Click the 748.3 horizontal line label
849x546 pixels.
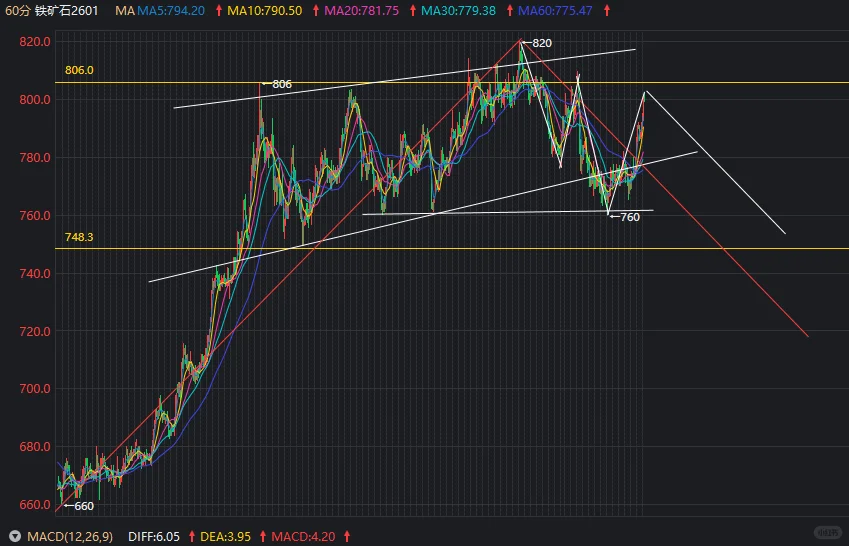[79, 237]
